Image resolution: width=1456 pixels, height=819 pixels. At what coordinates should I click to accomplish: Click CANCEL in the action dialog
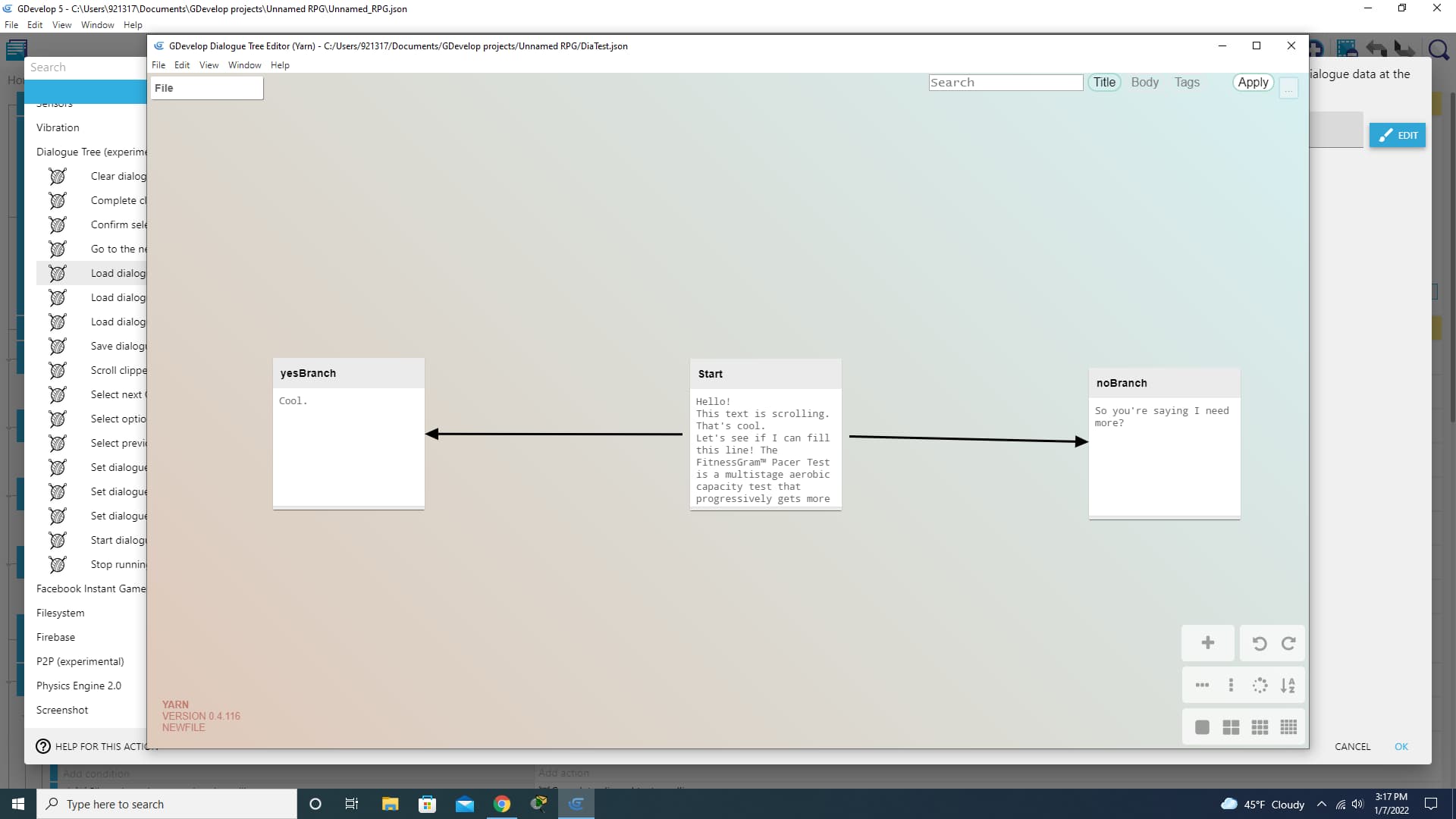click(1352, 746)
